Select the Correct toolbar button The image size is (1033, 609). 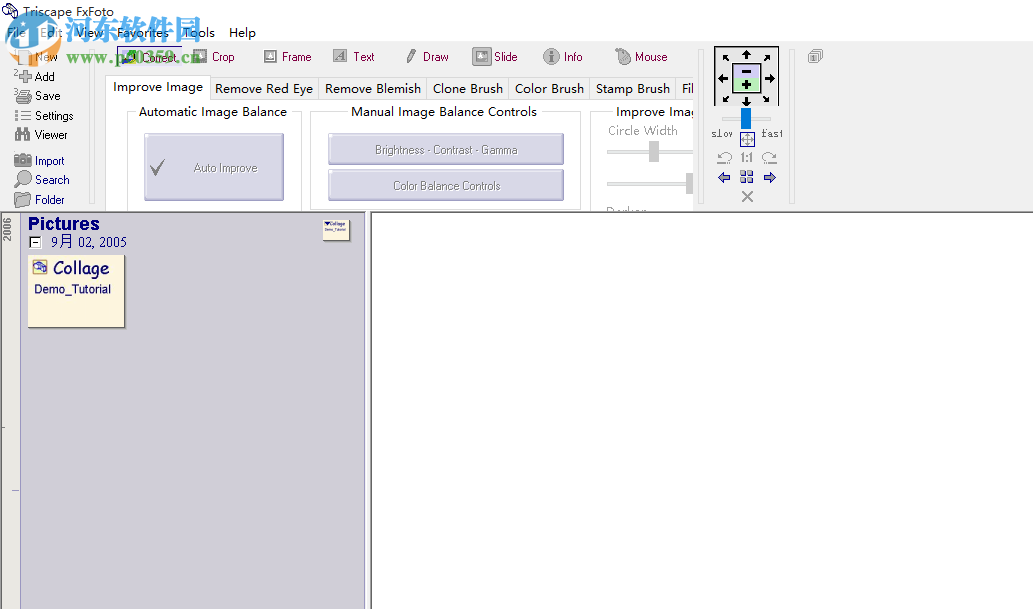coord(150,57)
